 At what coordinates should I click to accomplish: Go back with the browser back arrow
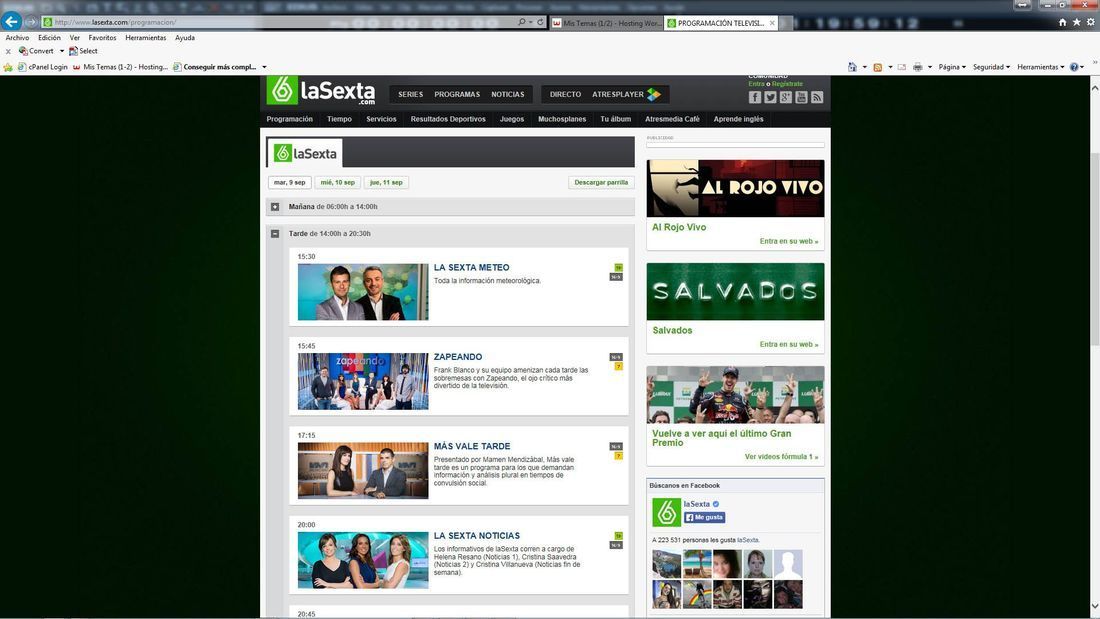pos(11,22)
